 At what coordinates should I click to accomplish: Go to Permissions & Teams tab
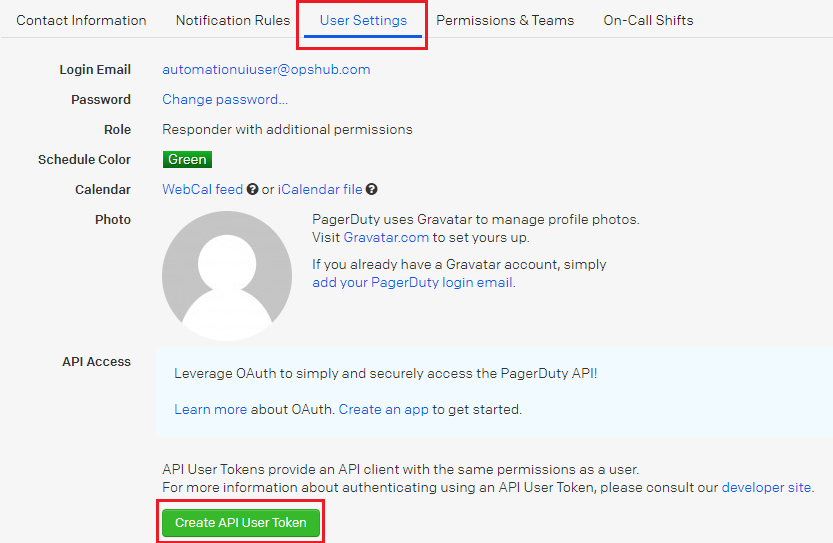point(505,20)
